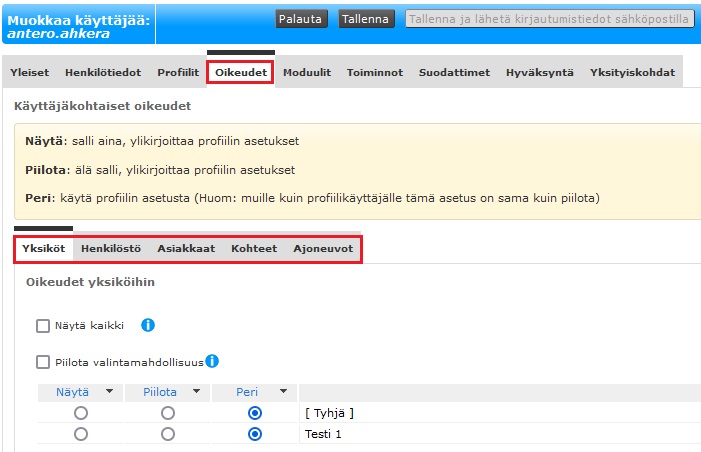Go to the Henkilöstö sub-tab
This screenshot has height=452, width=701.
pos(111,249)
